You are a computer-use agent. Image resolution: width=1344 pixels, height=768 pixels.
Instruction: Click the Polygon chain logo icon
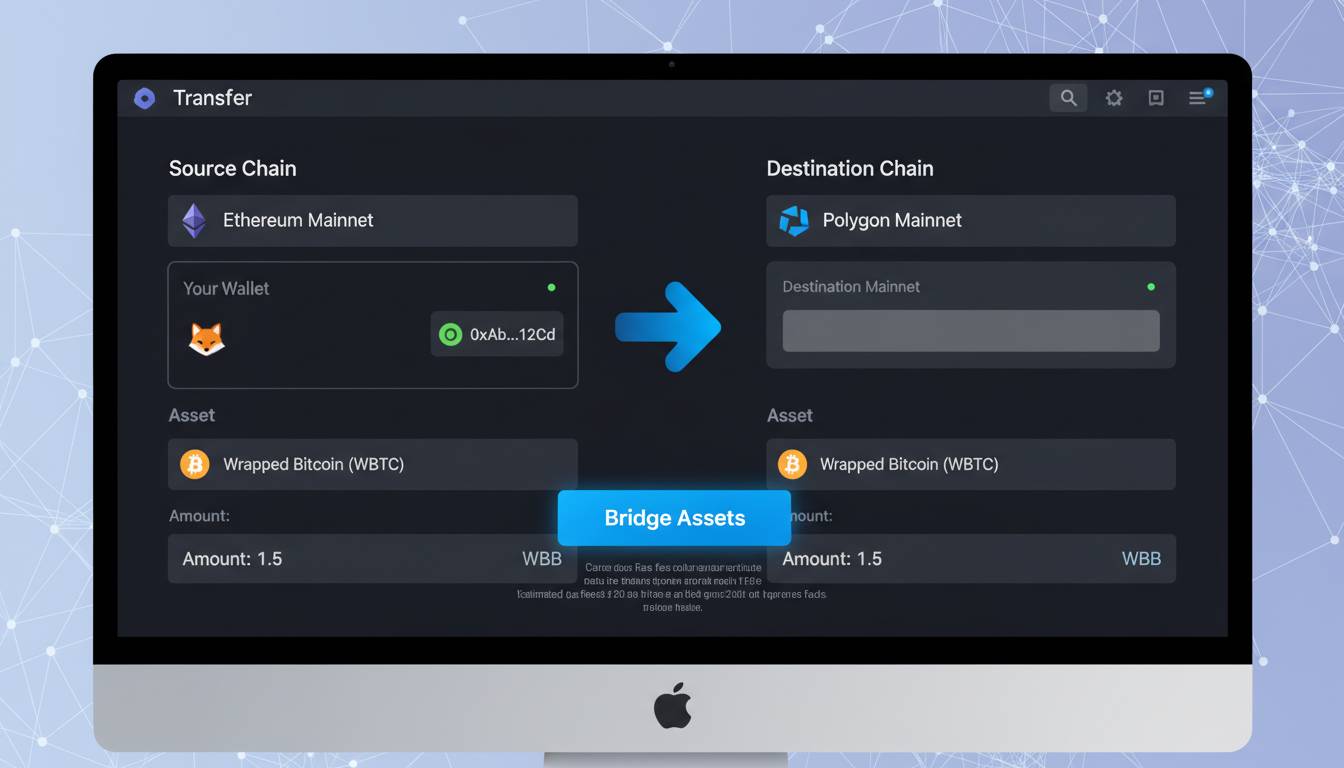794,221
